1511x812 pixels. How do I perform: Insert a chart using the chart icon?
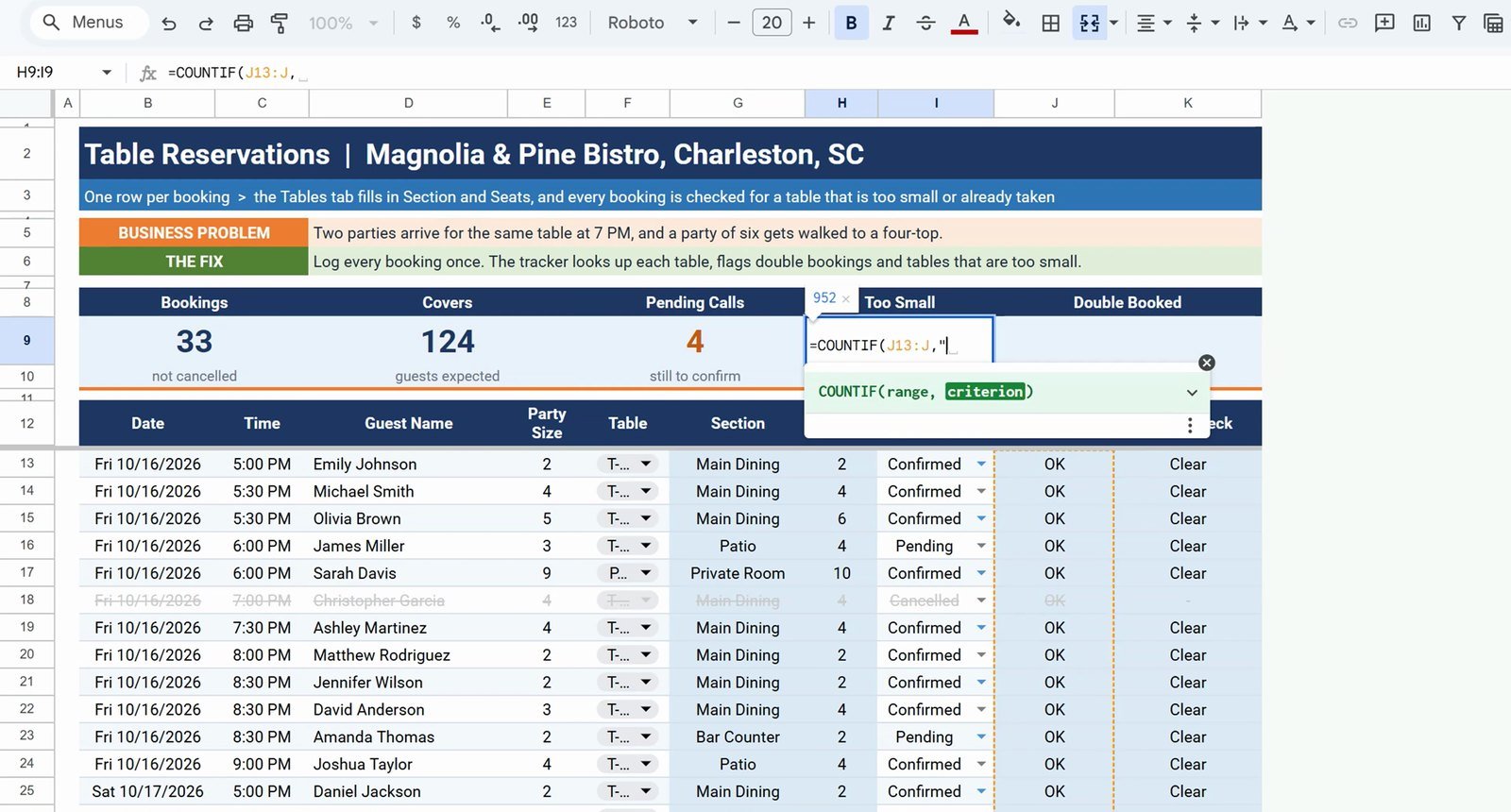pos(1421,23)
